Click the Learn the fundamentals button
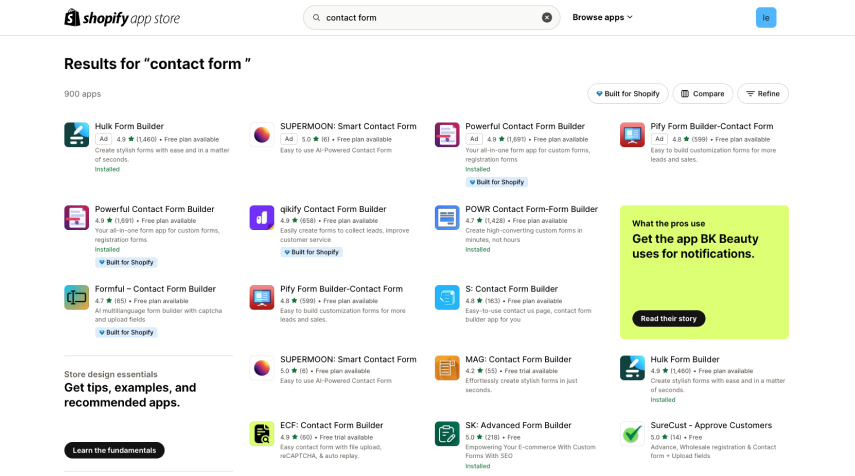This screenshot has width=855, height=476. 115,450
